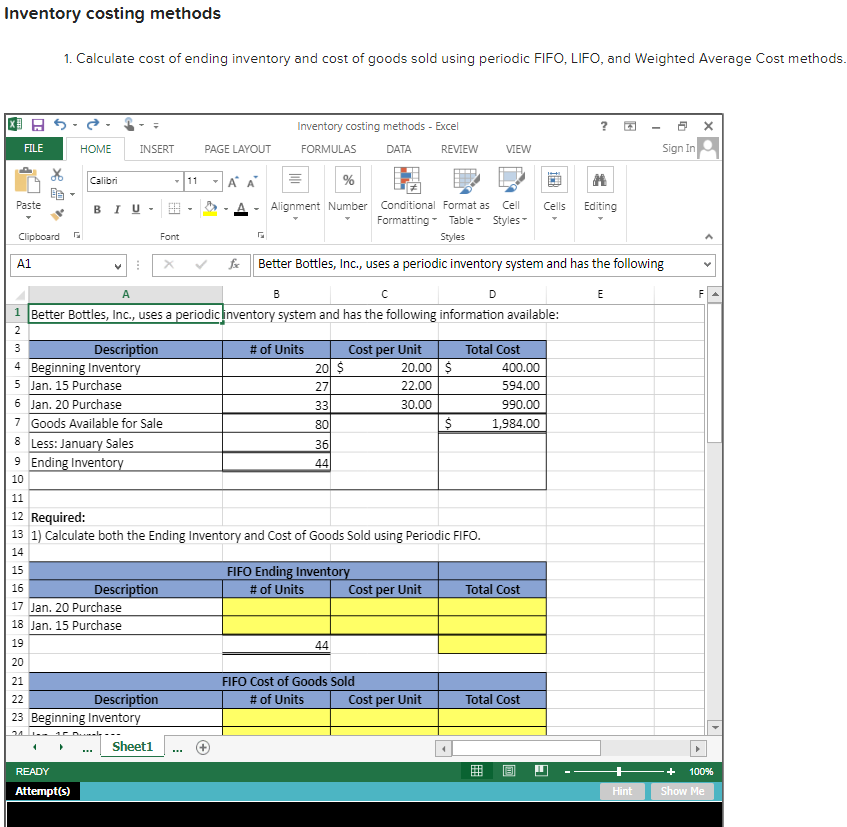
Task: Click the Show Me button
Action: tap(683, 790)
